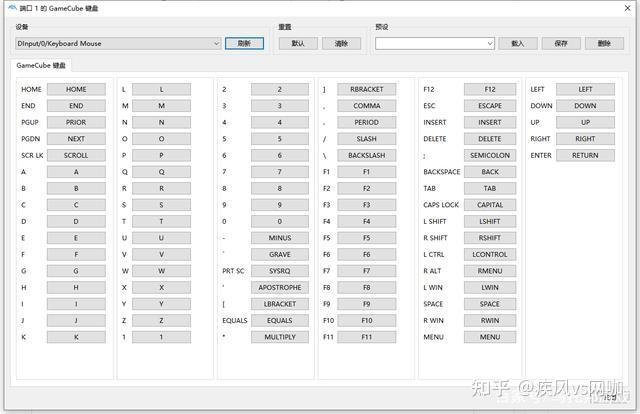Click the SPACE mapping button

pos(490,304)
